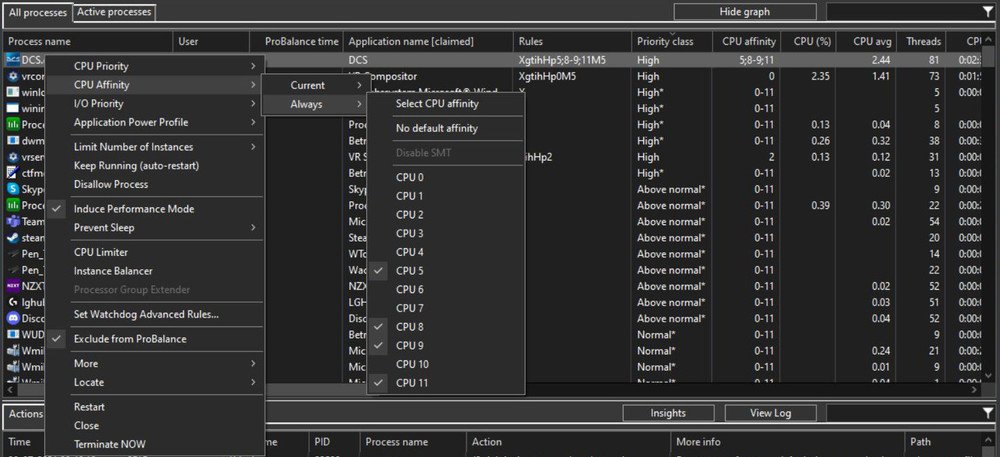This screenshot has height=457, width=1000.
Task: Click the Steam process icon
Action: (13, 238)
